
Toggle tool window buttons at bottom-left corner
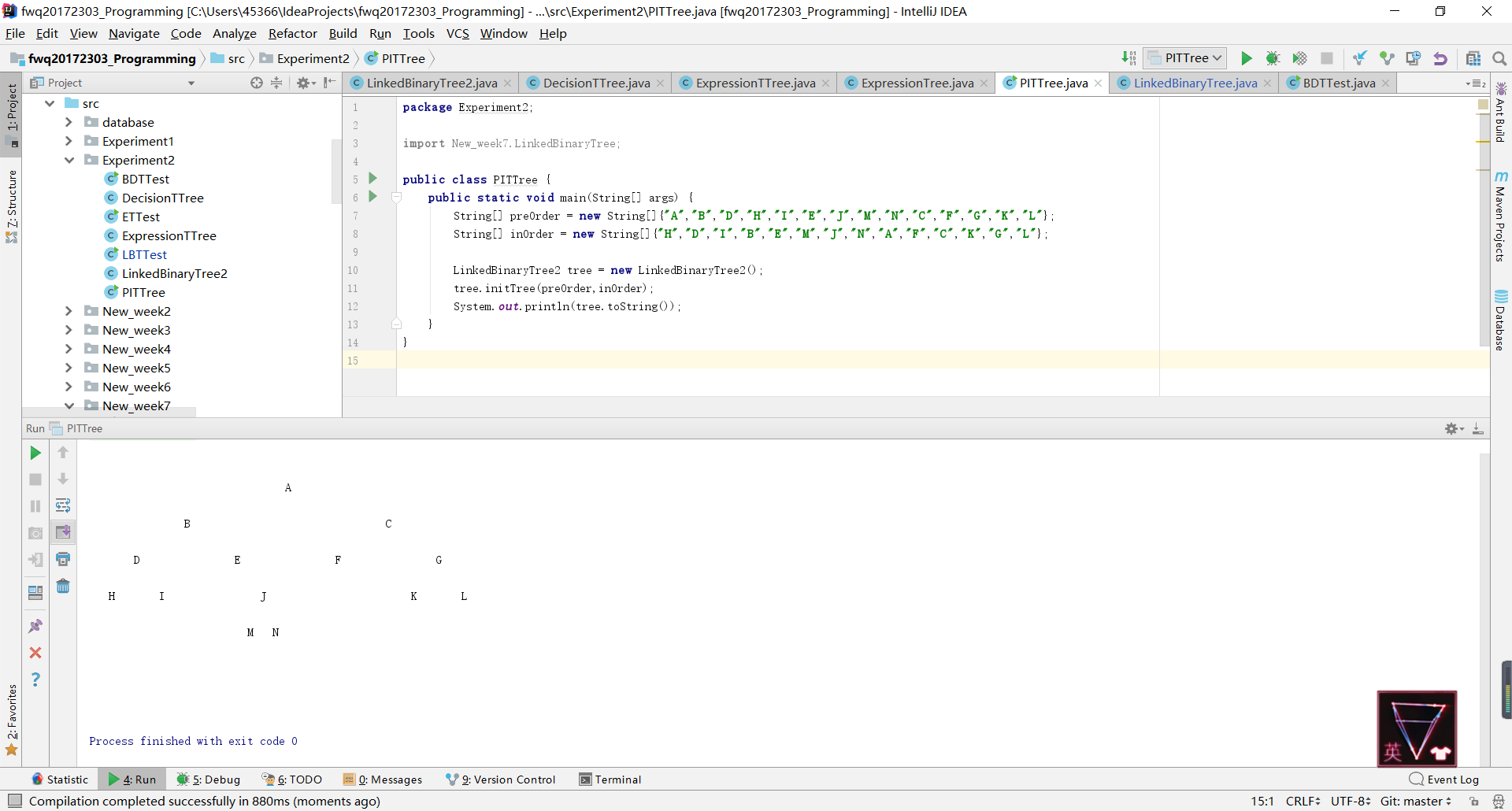pos(14,801)
